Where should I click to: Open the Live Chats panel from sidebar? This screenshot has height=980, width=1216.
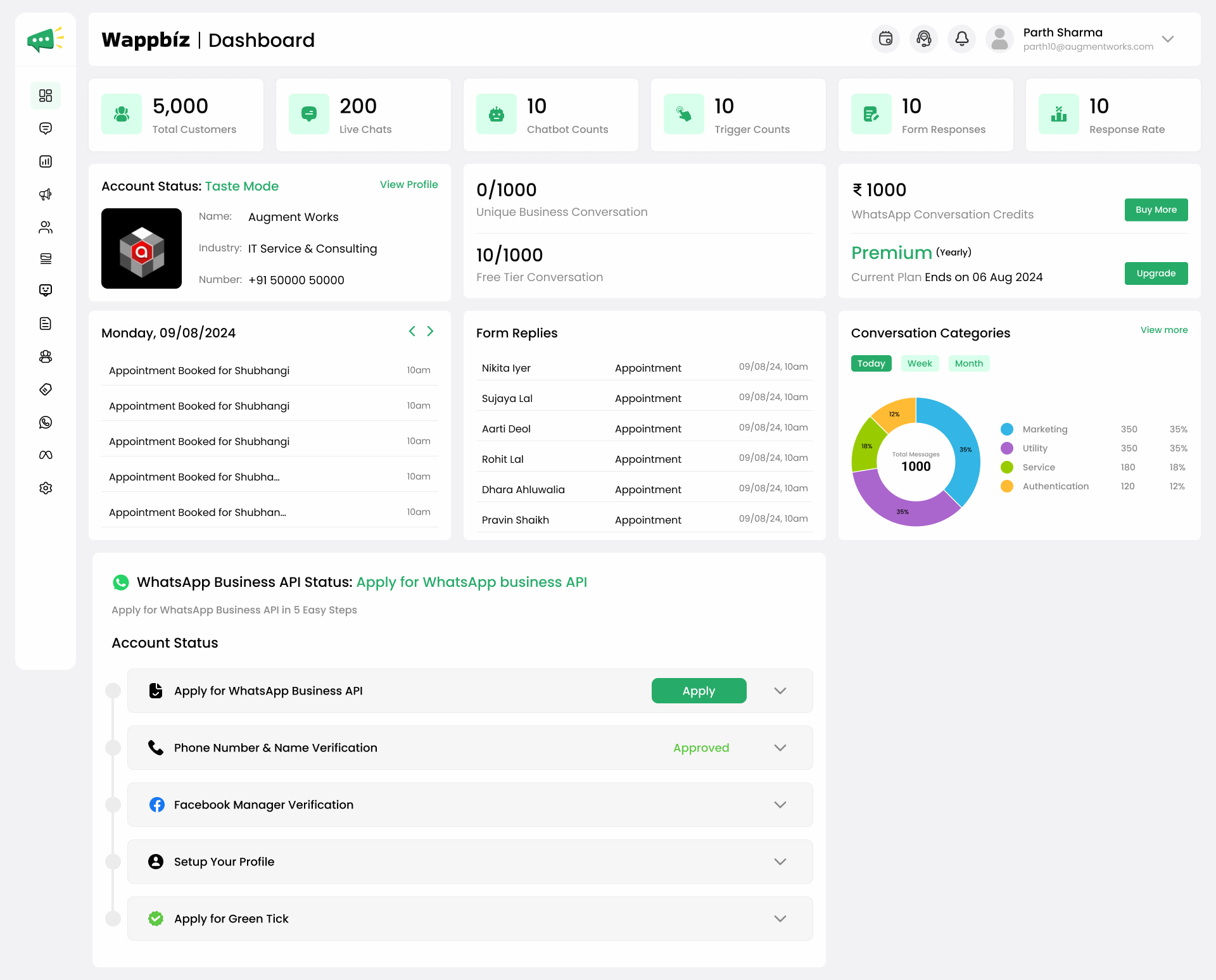tap(45, 129)
